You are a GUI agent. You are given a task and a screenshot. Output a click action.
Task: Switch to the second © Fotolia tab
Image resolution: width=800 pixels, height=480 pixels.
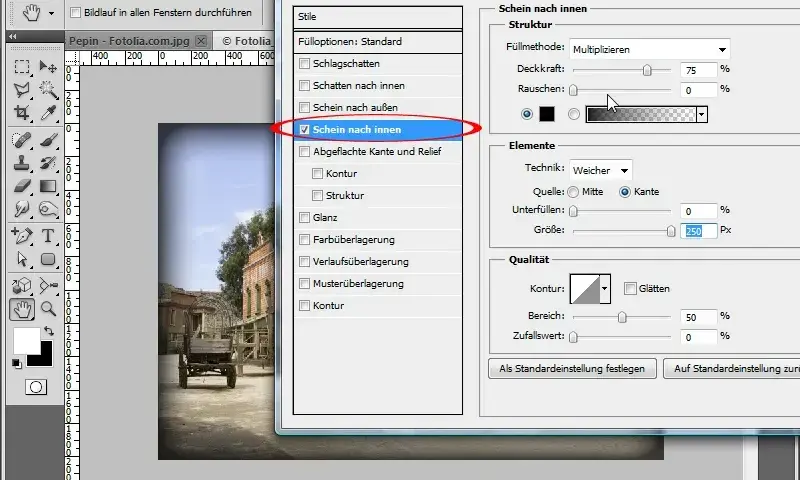pyautogui.click(x=246, y=41)
